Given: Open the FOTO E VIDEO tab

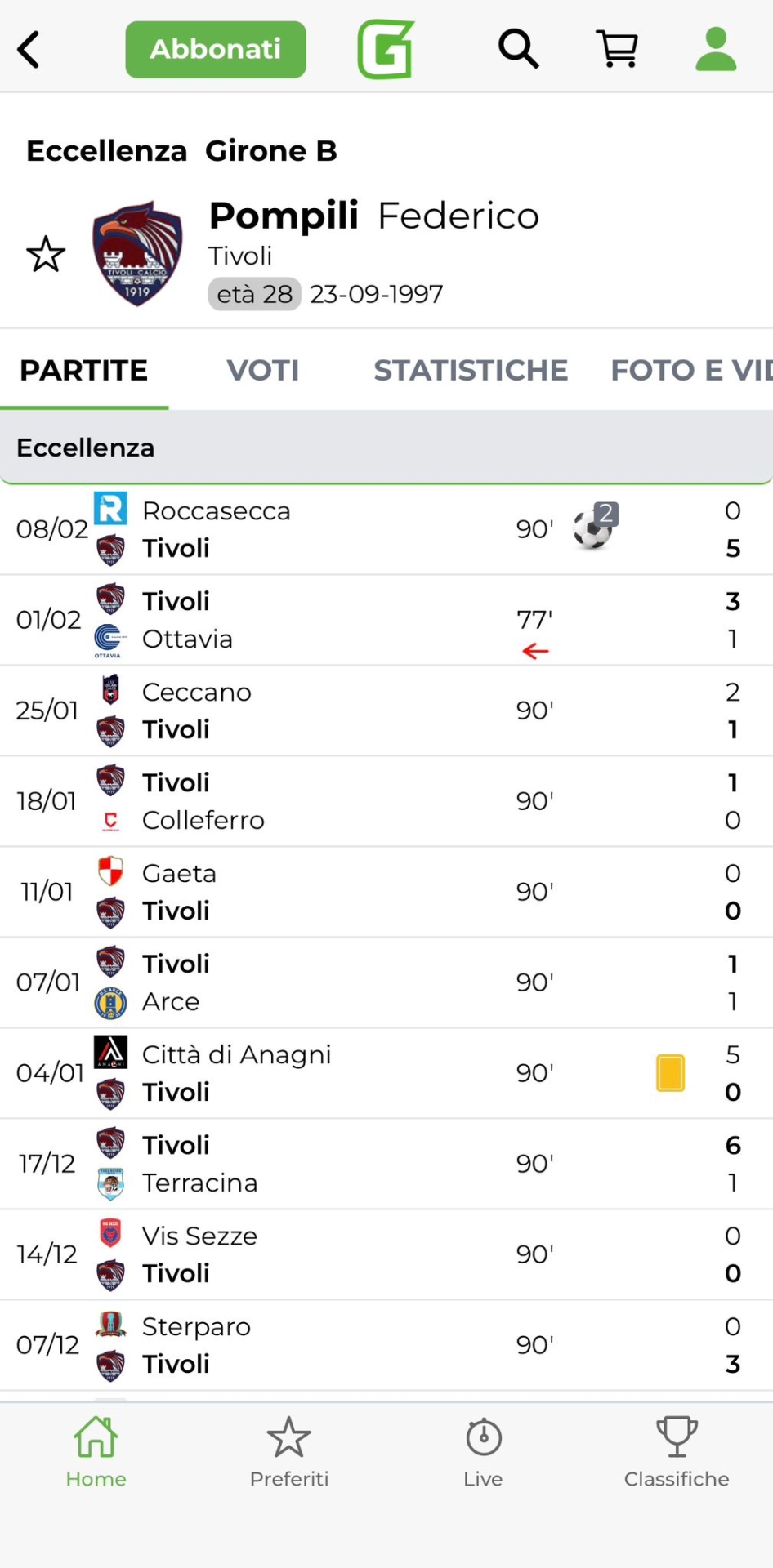Looking at the screenshot, I should point(690,371).
